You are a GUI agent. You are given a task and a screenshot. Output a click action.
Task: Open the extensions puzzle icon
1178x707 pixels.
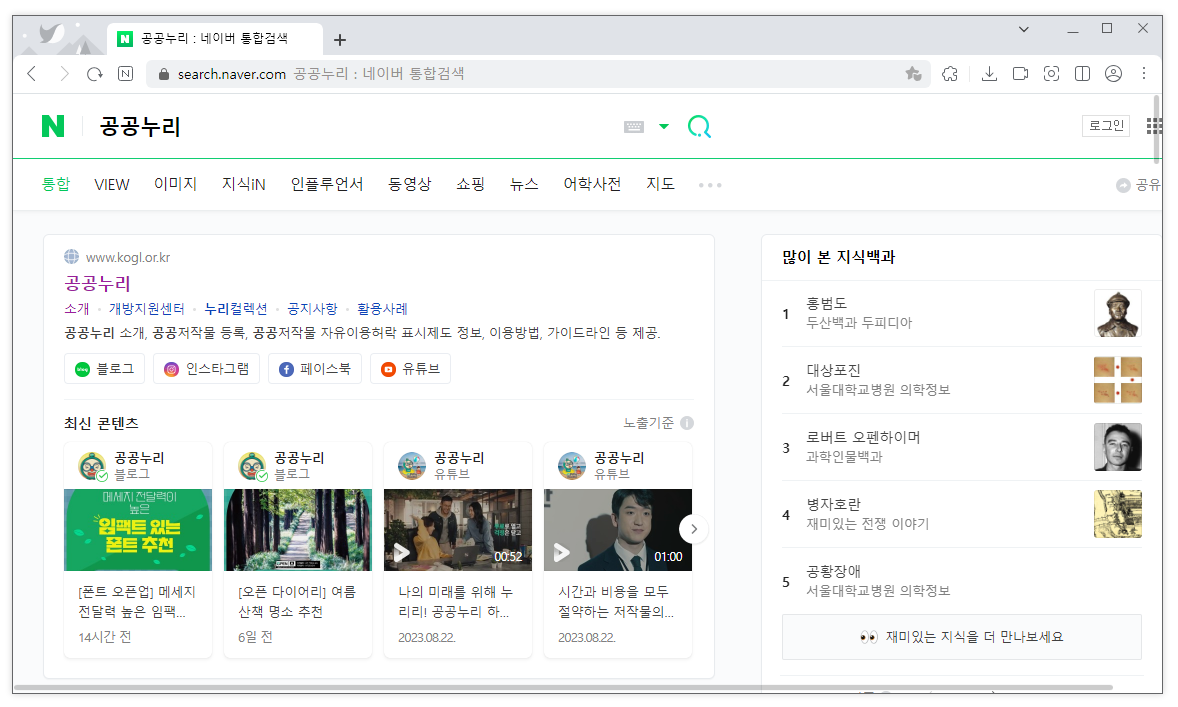tap(950, 74)
